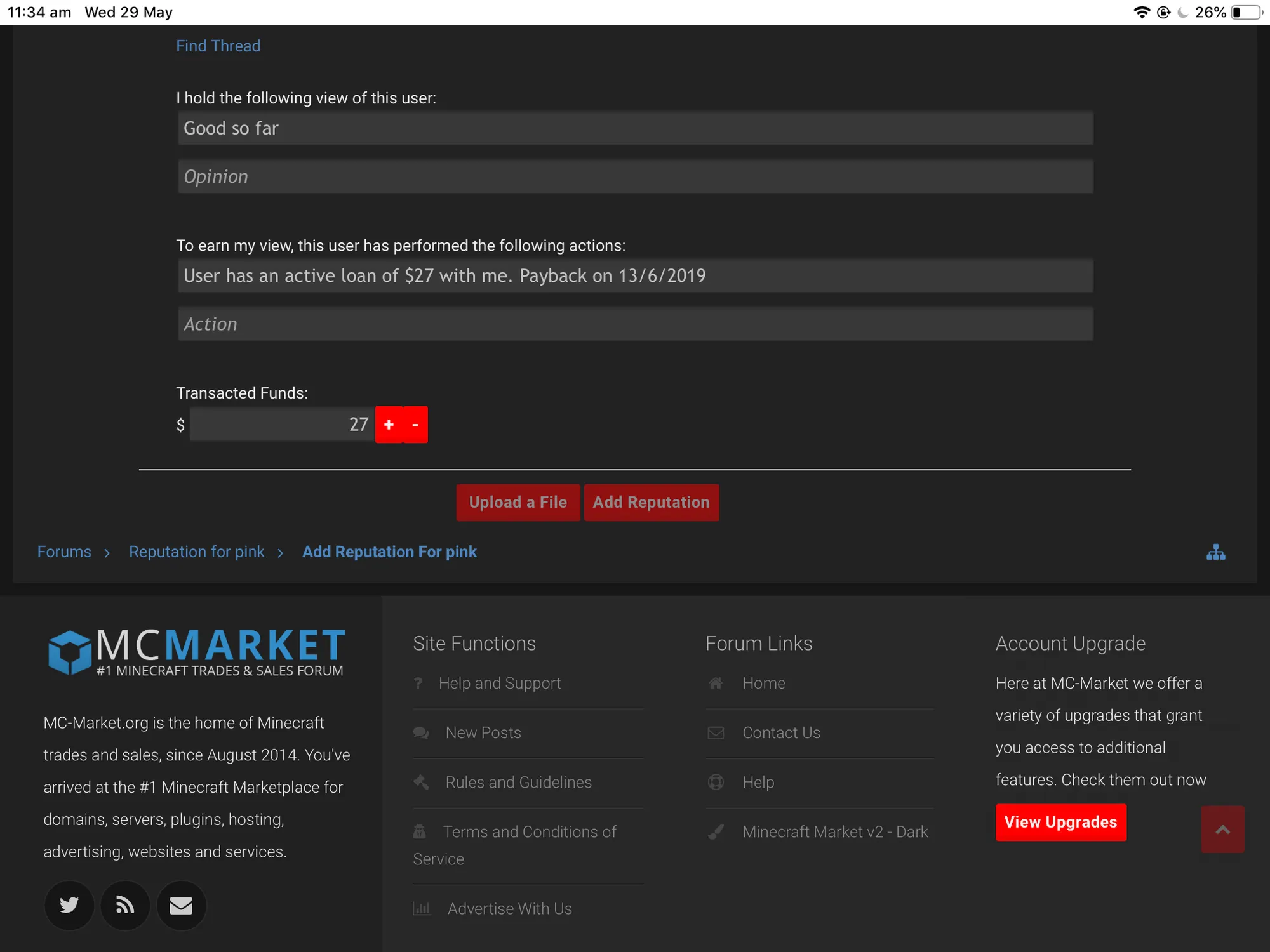
Task: Click the Find Thread link
Action: (x=218, y=46)
